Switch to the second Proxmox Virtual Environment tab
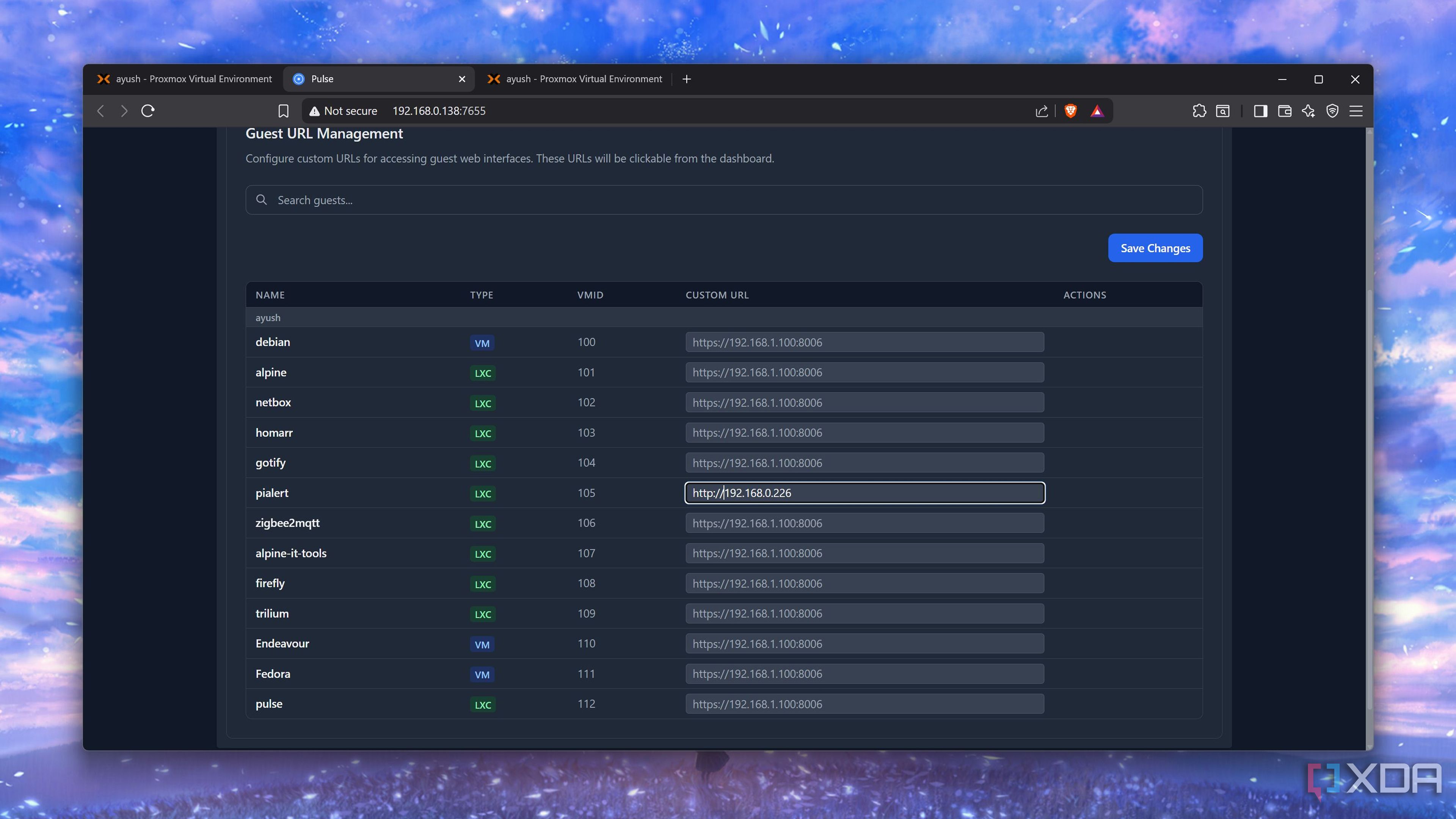The image size is (1456, 819). pyautogui.click(x=574, y=79)
